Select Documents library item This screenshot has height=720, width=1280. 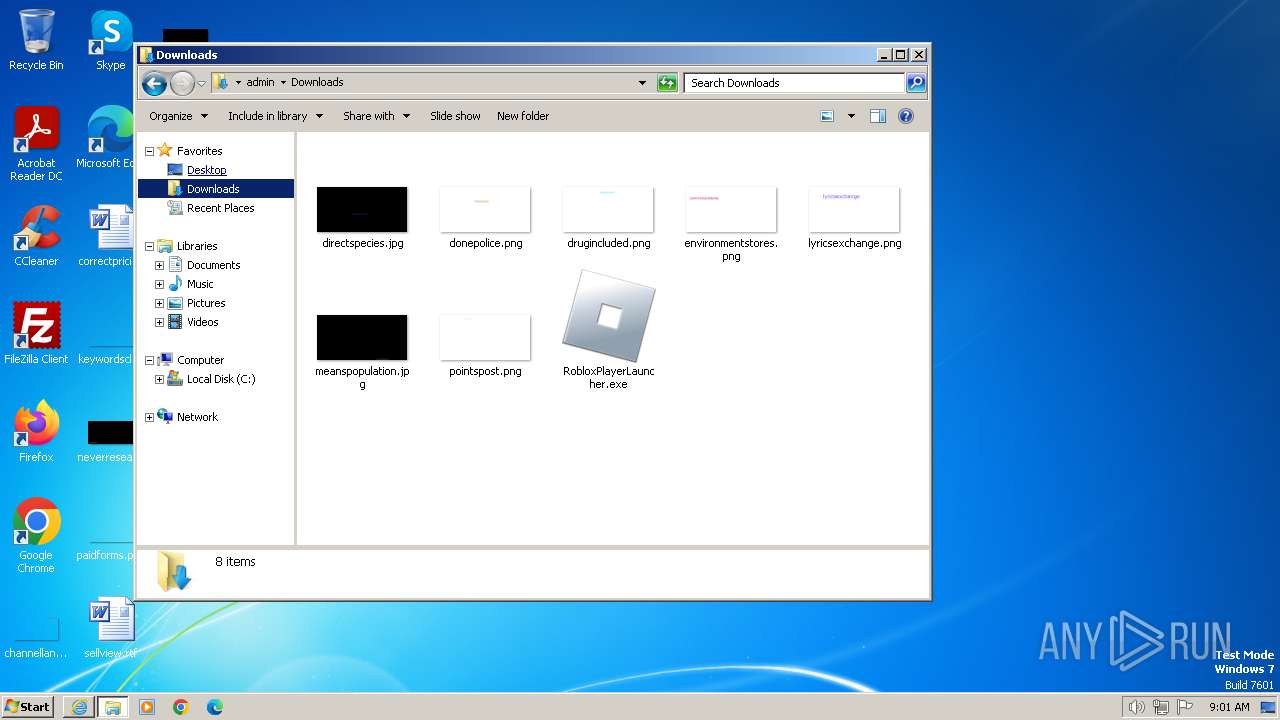click(213, 265)
